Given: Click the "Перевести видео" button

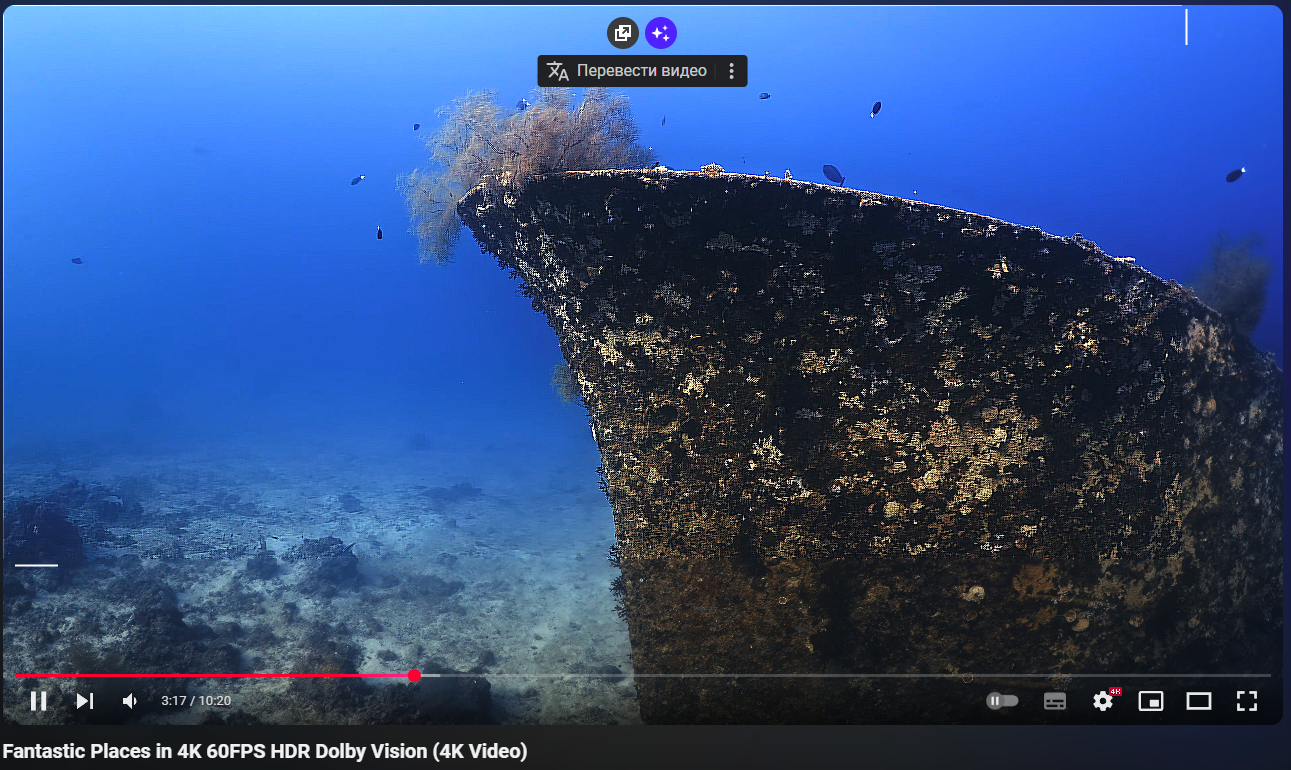Looking at the screenshot, I should pyautogui.click(x=641, y=71).
